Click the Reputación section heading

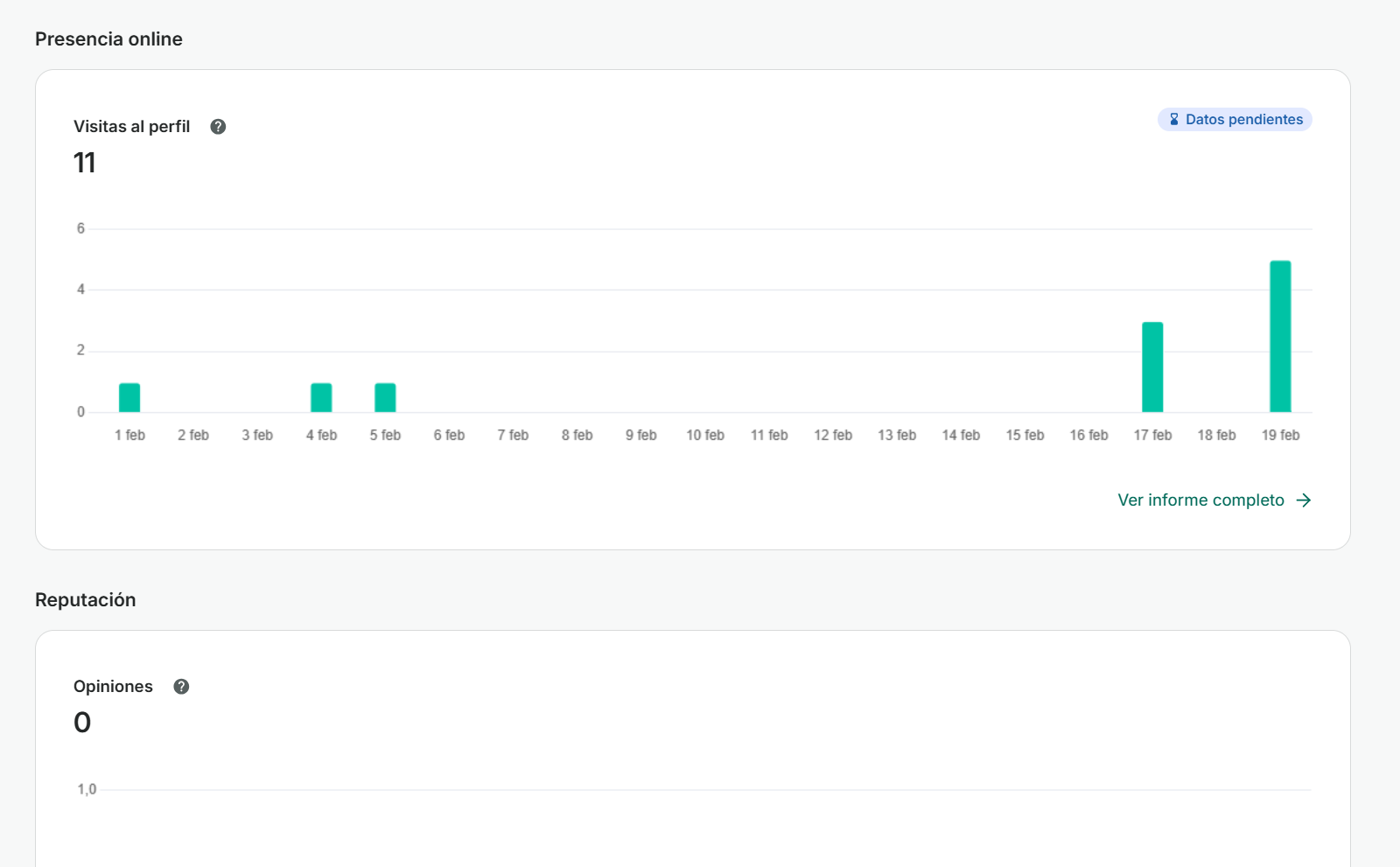coord(86,600)
